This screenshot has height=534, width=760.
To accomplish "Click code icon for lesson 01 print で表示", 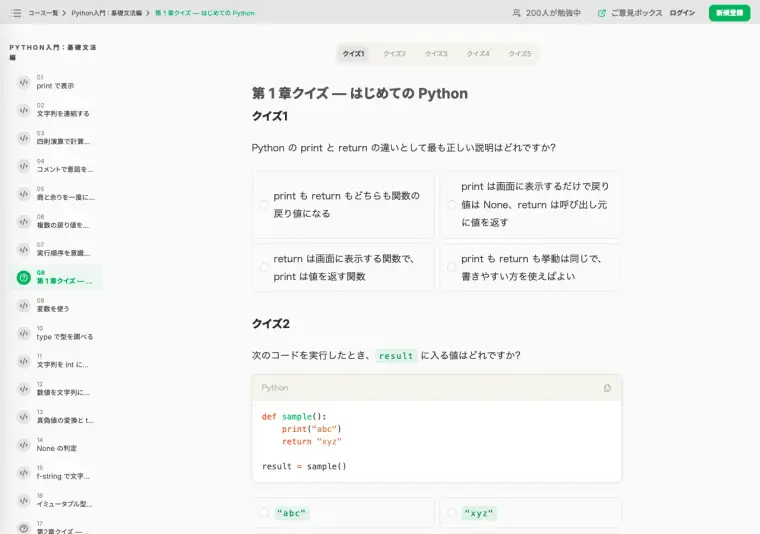I will coord(23,82).
